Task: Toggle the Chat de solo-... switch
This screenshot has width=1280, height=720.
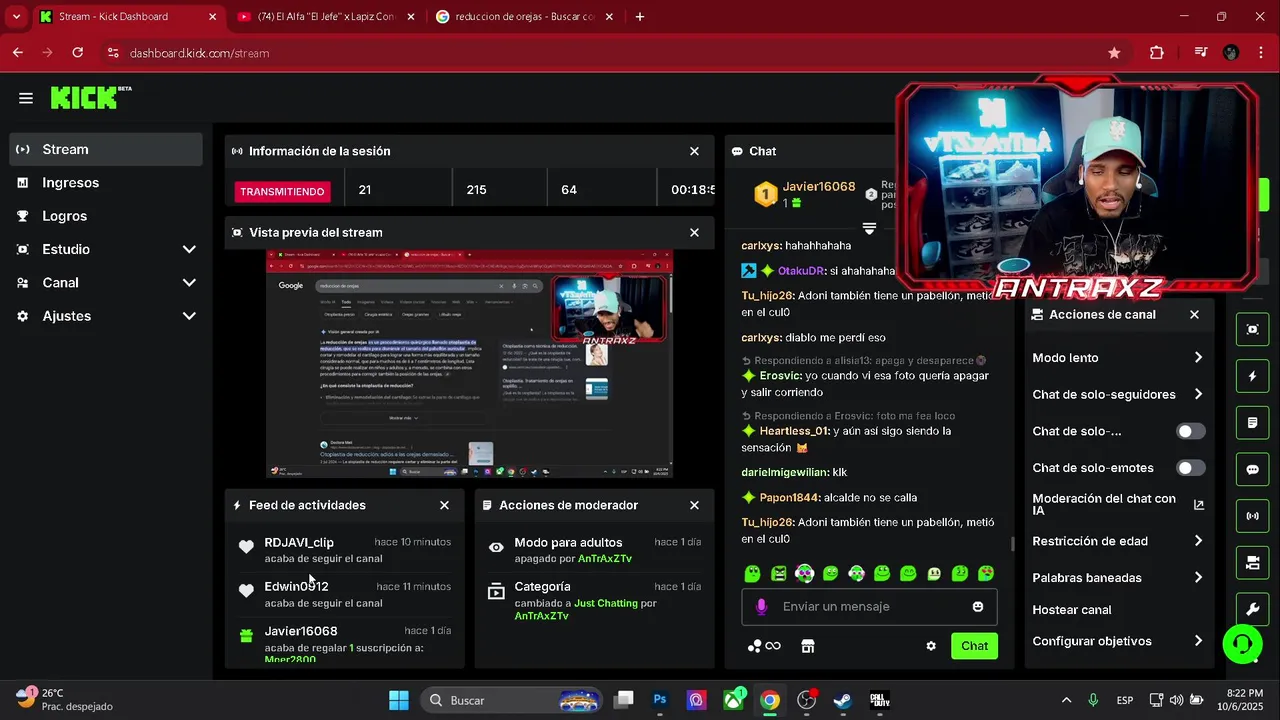Action: pyautogui.click(x=1190, y=431)
